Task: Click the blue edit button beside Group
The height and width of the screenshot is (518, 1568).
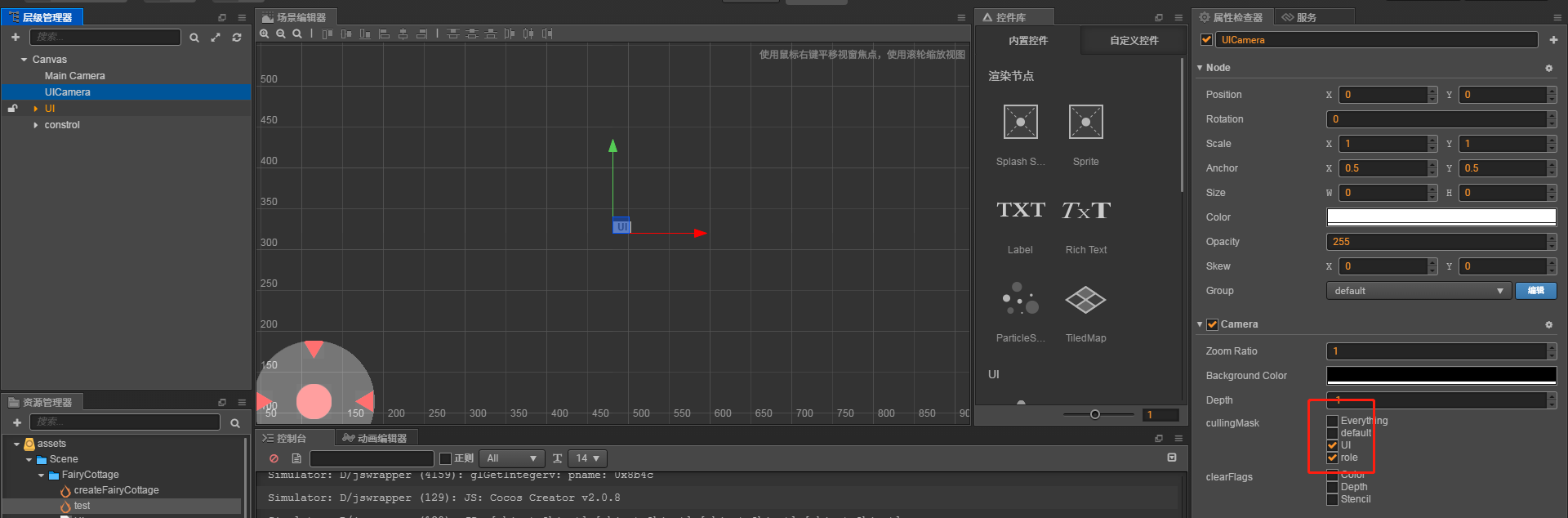Action: point(1535,291)
